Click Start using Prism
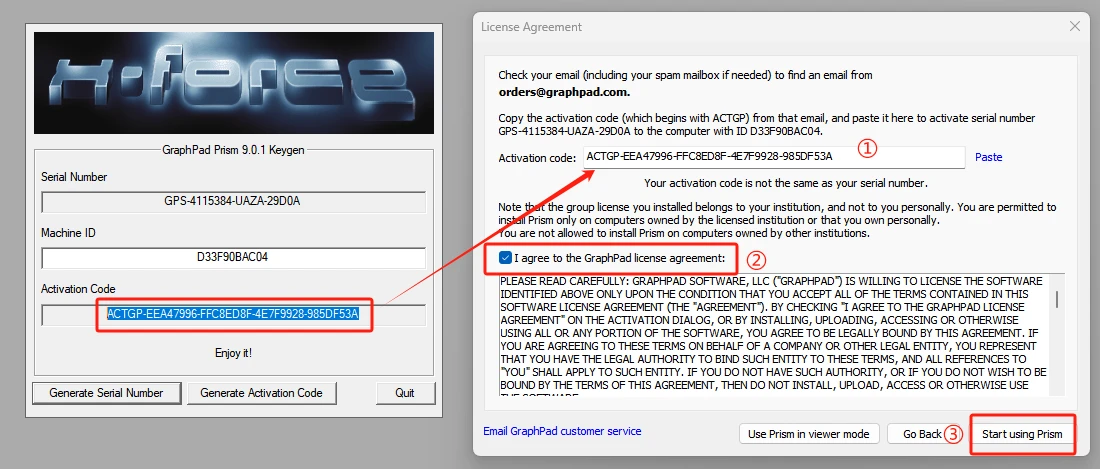The height and width of the screenshot is (469, 1100). pyautogui.click(x=1021, y=434)
